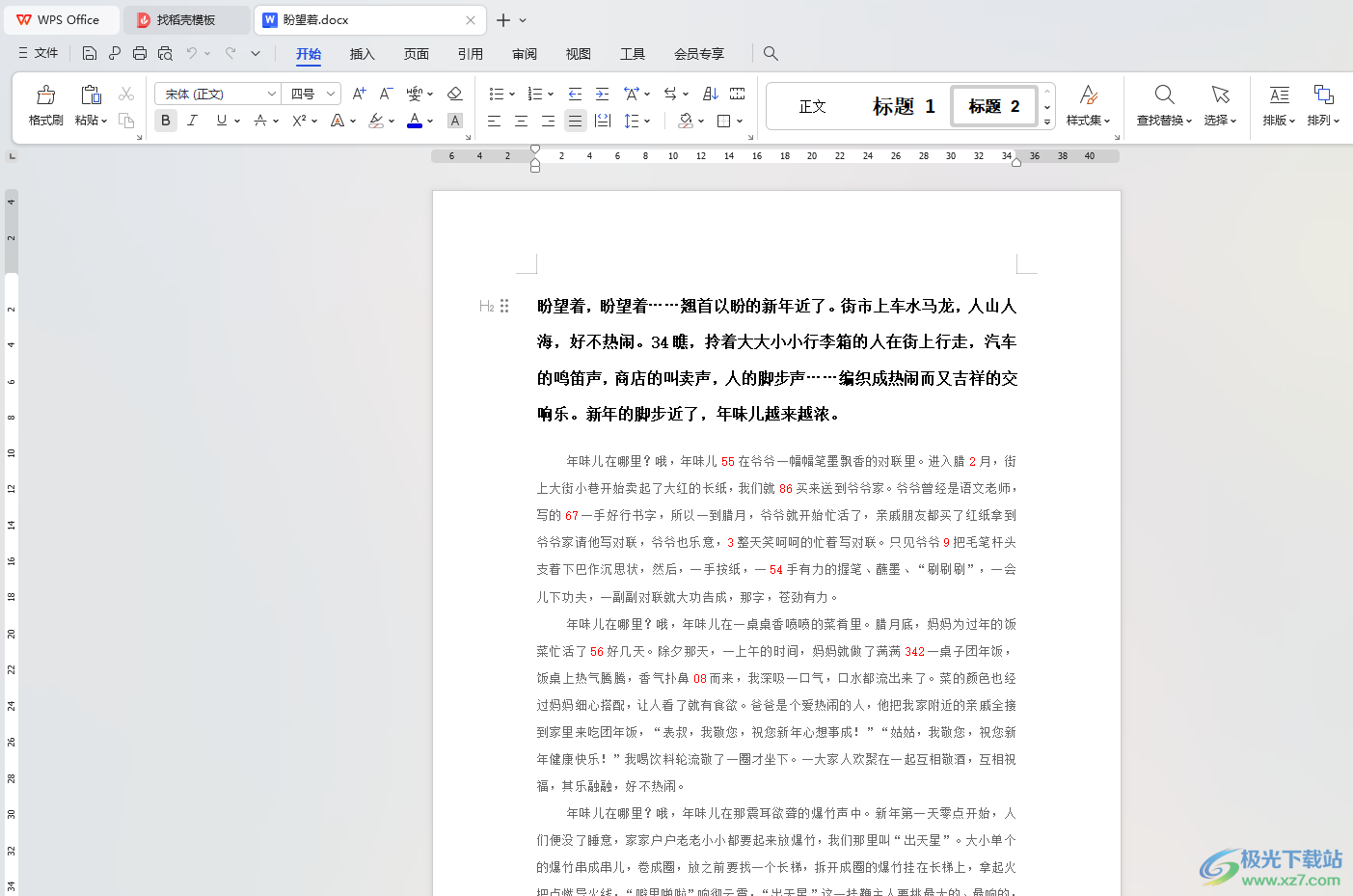Open quick access toolbar customize chevron
This screenshot has width=1353, height=896.
tap(256, 53)
